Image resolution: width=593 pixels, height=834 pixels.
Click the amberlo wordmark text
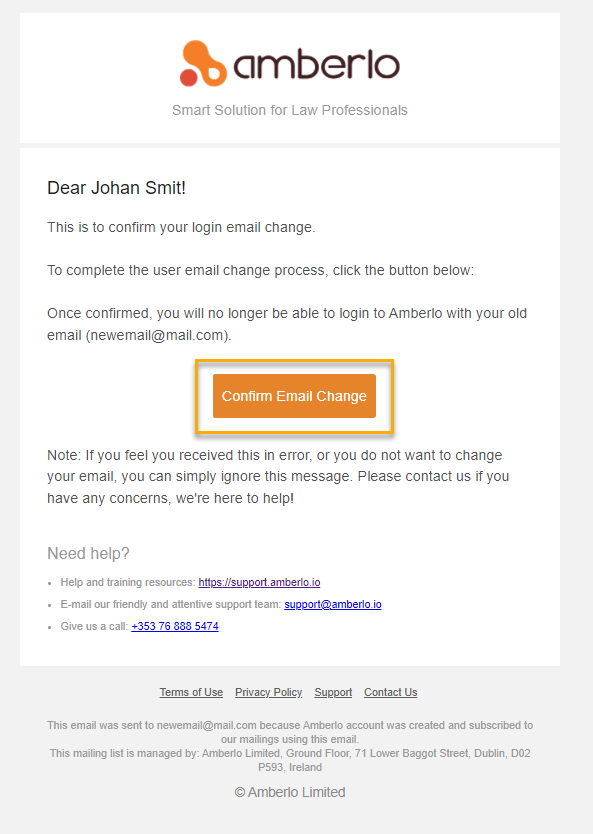pos(316,65)
